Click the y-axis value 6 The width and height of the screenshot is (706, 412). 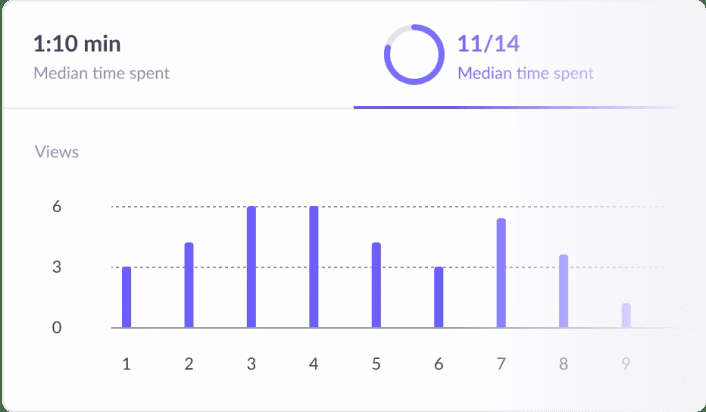click(58, 207)
